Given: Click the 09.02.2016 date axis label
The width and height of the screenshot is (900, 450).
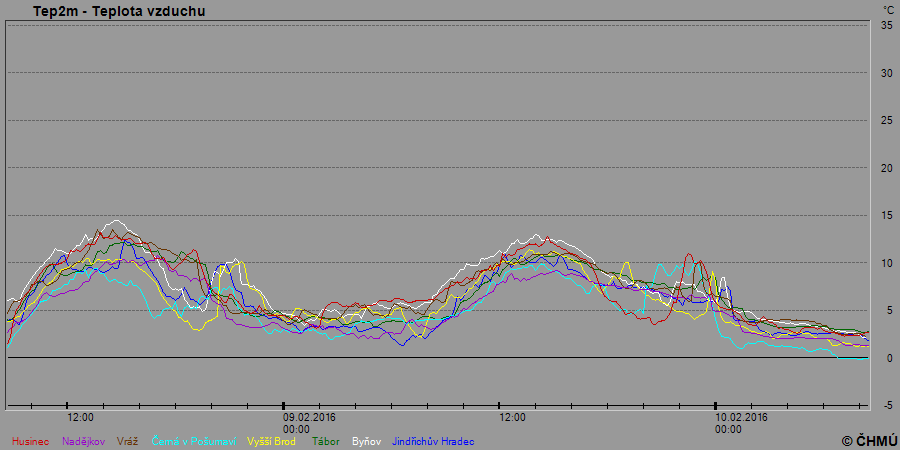Looking at the screenshot, I should pos(309,417).
